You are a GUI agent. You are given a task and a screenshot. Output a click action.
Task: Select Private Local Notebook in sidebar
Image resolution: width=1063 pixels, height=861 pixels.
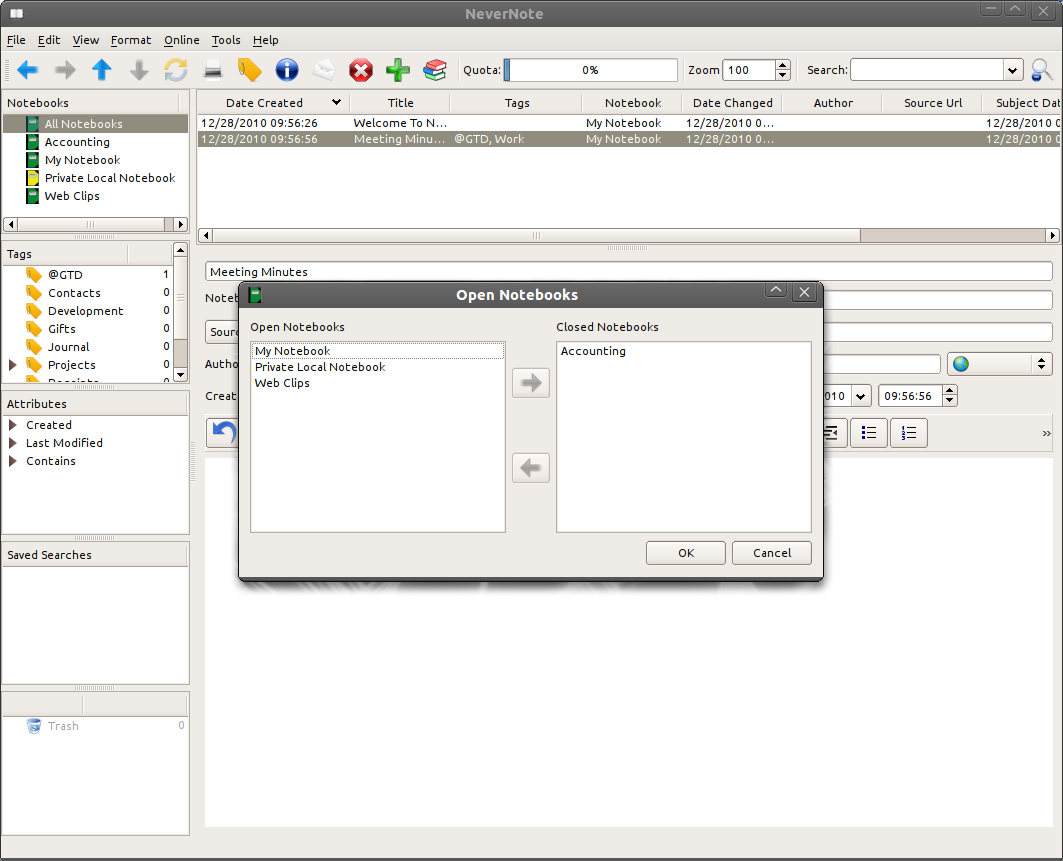click(110, 178)
